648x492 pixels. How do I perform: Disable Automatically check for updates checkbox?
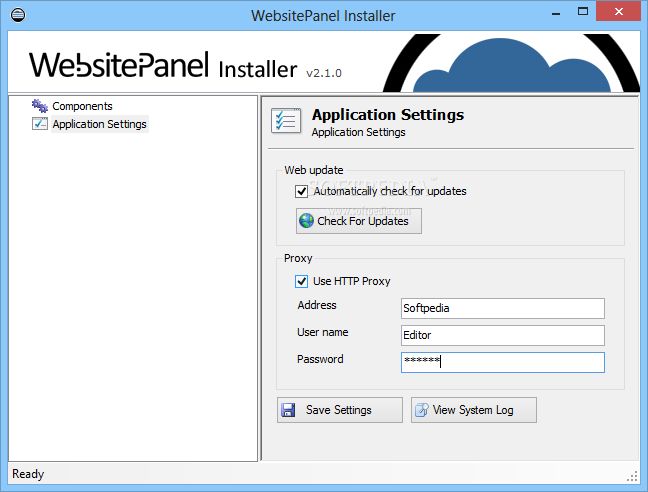tap(302, 191)
